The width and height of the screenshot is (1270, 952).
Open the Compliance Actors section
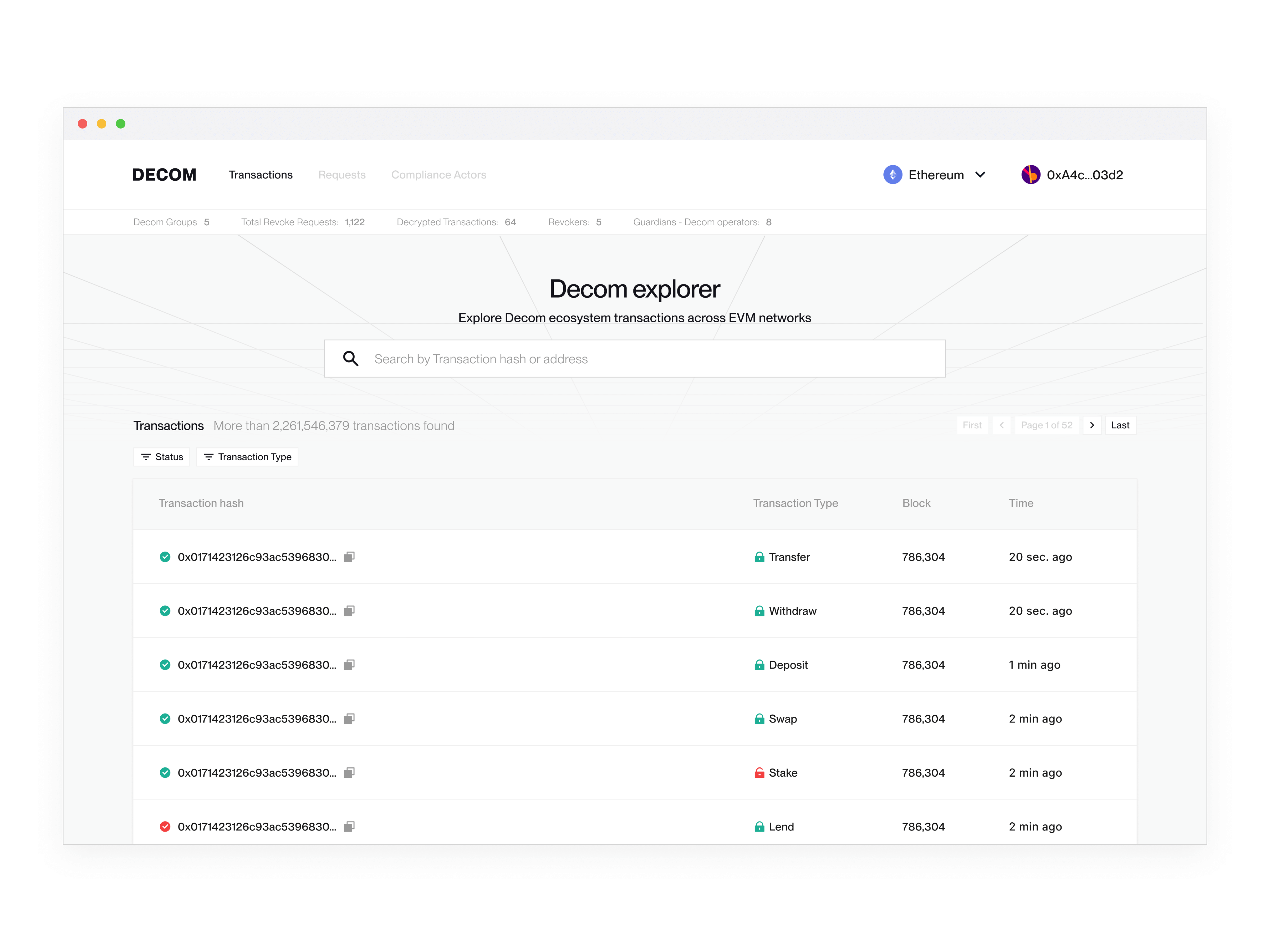click(439, 175)
